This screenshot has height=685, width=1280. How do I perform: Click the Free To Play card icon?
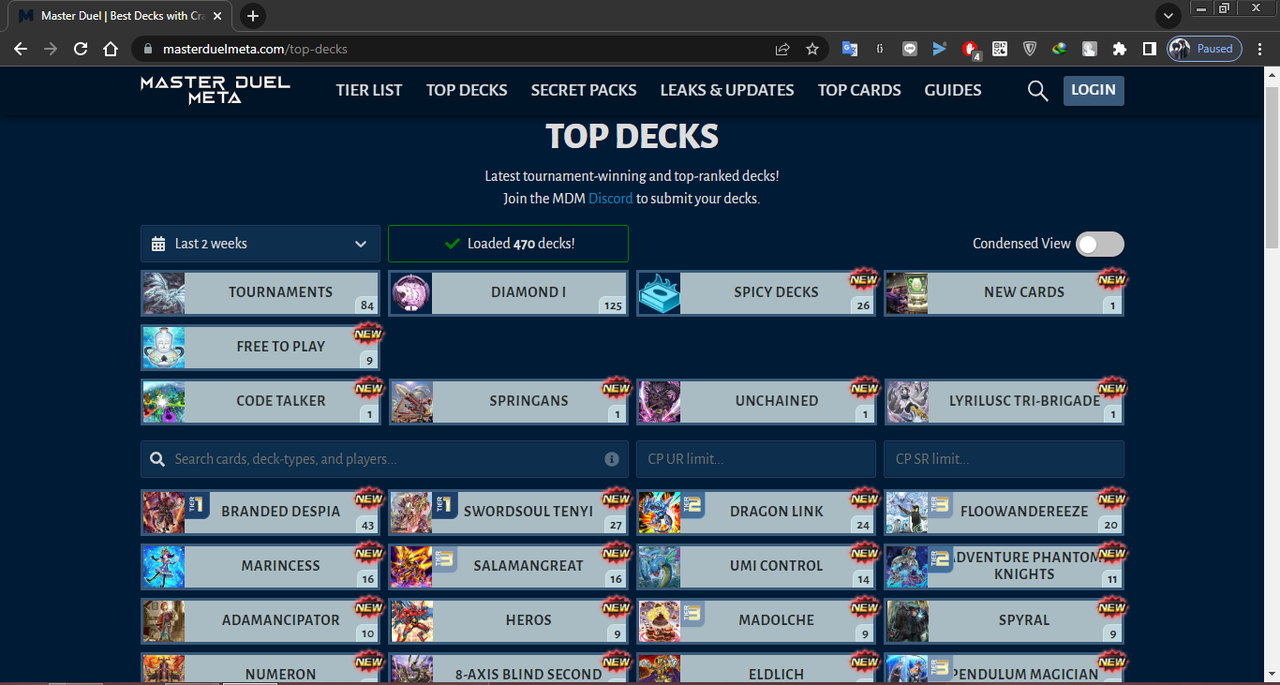(162, 347)
